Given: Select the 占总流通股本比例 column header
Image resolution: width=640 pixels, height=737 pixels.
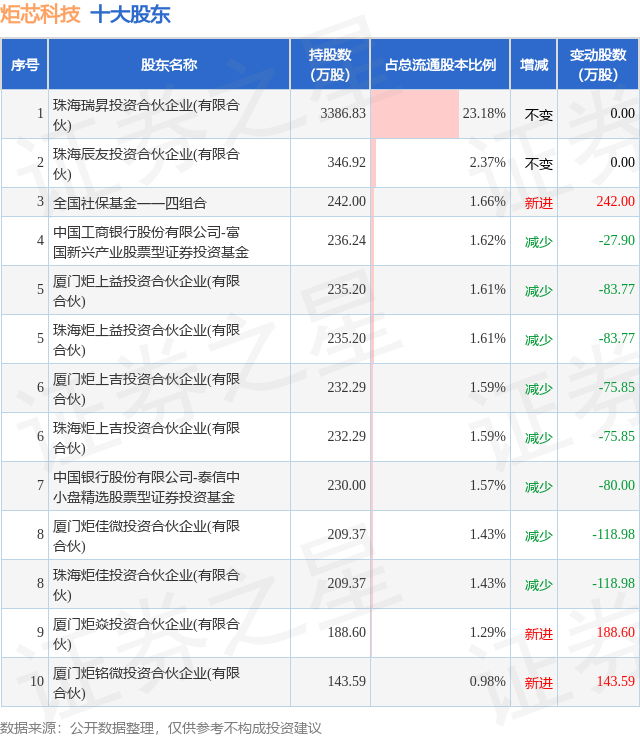Looking at the screenshot, I should click(440, 64).
